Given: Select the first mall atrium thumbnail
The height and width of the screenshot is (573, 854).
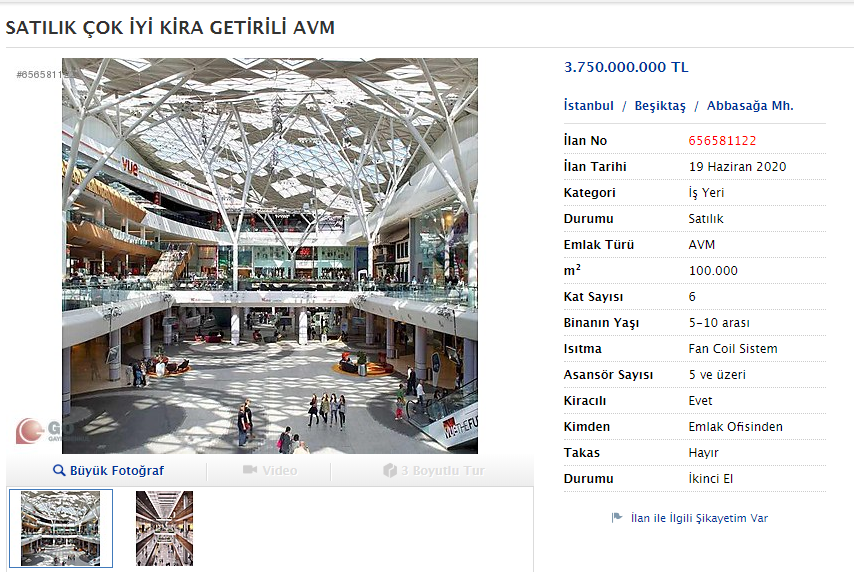Looking at the screenshot, I should click(60, 528).
